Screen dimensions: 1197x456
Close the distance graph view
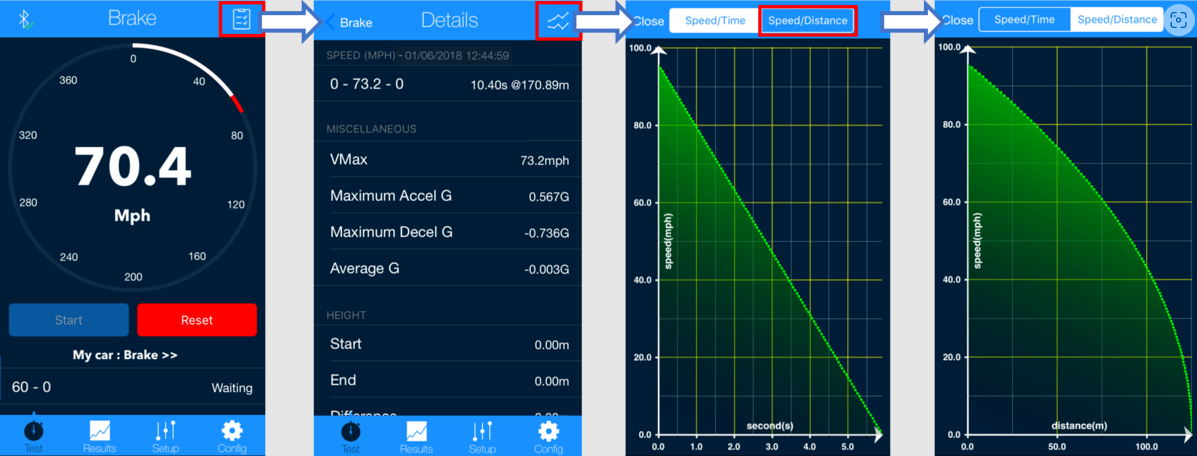pos(957,20)
